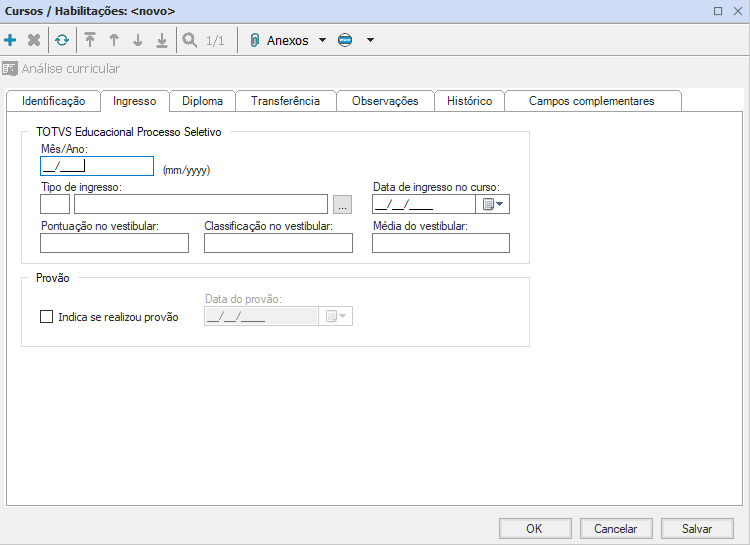Click the Anexos paperclip icon
This screenshot has width=750, height=545.
click(254, 41)
